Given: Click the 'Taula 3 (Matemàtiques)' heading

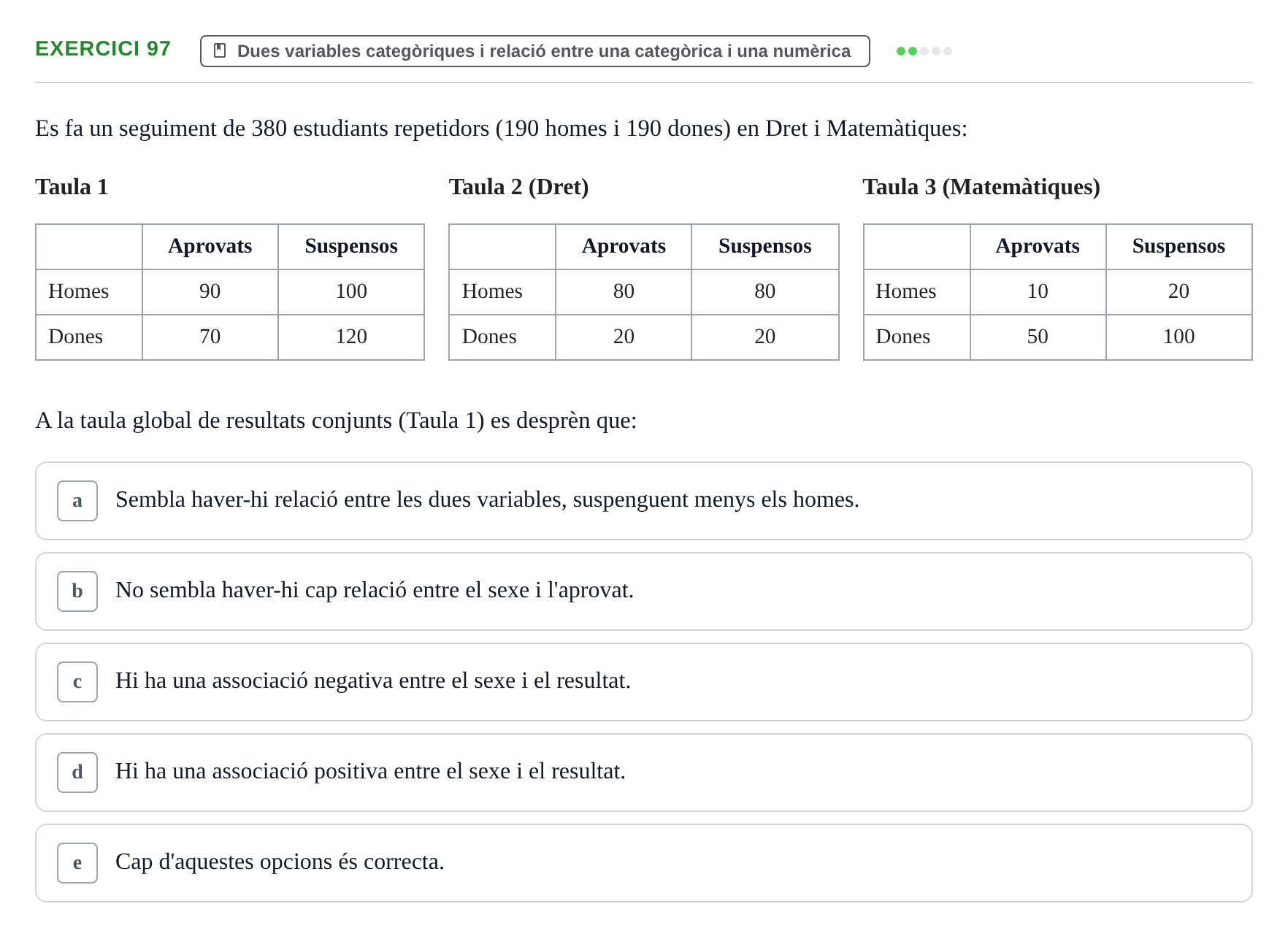Looking at the screenshot, I should click(981, 187).
